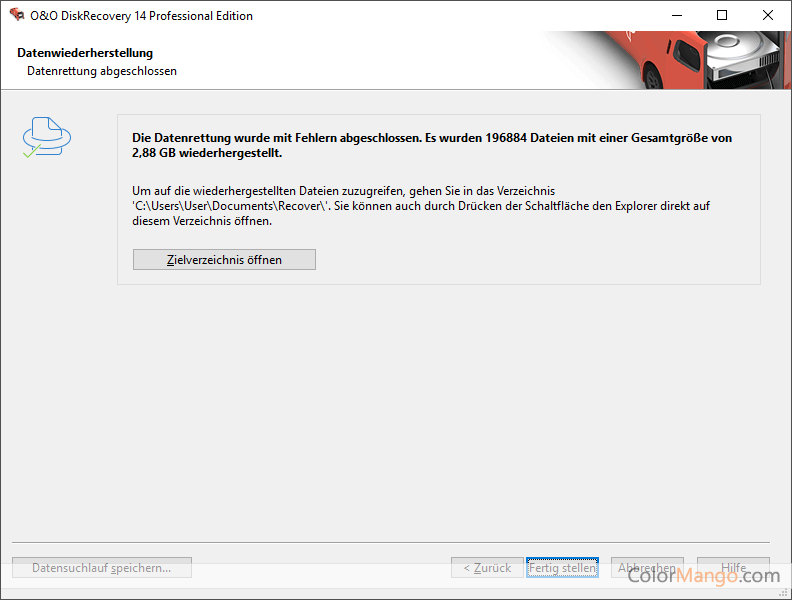Click the < Zurück button
Viewport: 792px width, 600px height.
coord(487,568)
